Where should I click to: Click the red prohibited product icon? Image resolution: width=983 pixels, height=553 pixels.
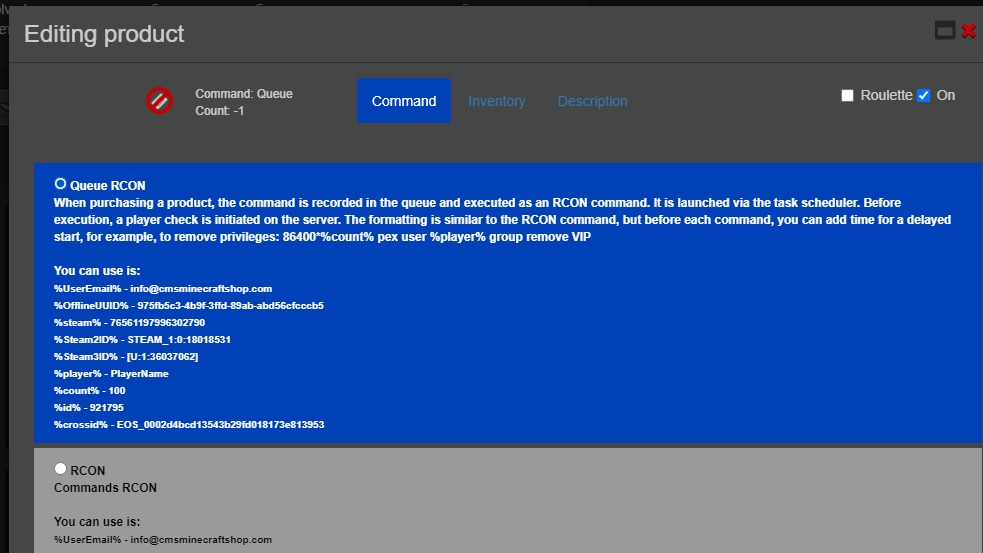[160, 101]
